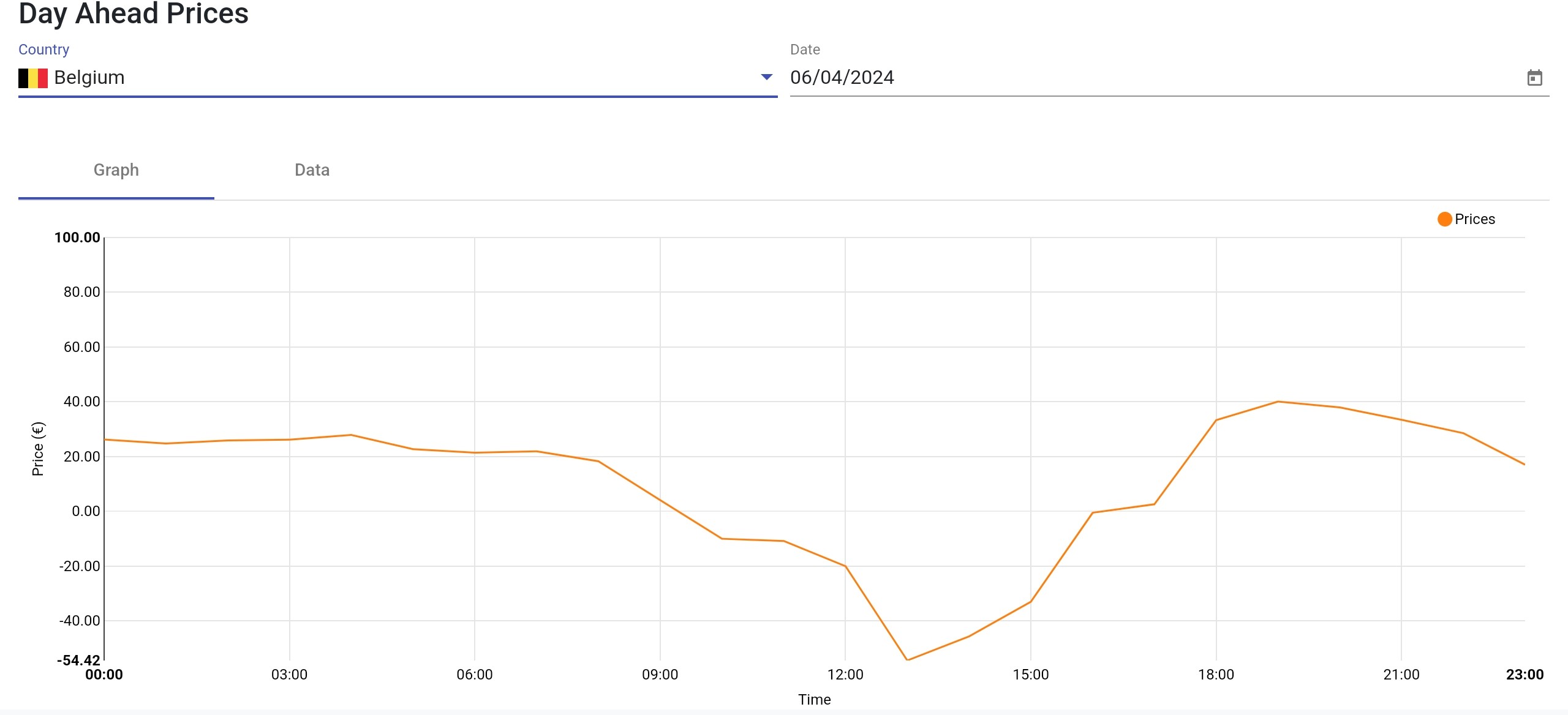Click the Time axis title

pyautogui.click(x=814, y=700)
